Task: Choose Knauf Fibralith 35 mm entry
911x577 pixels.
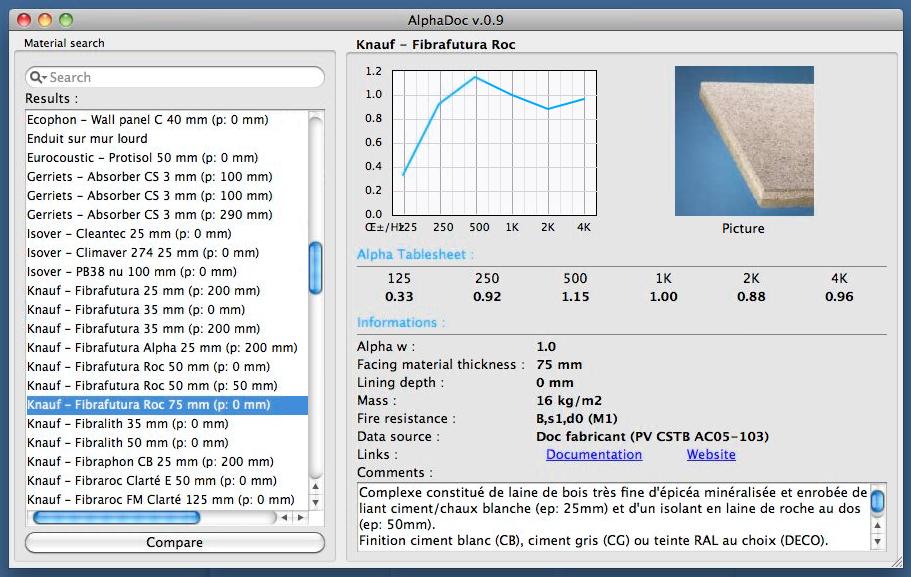Action: (127, 423)
